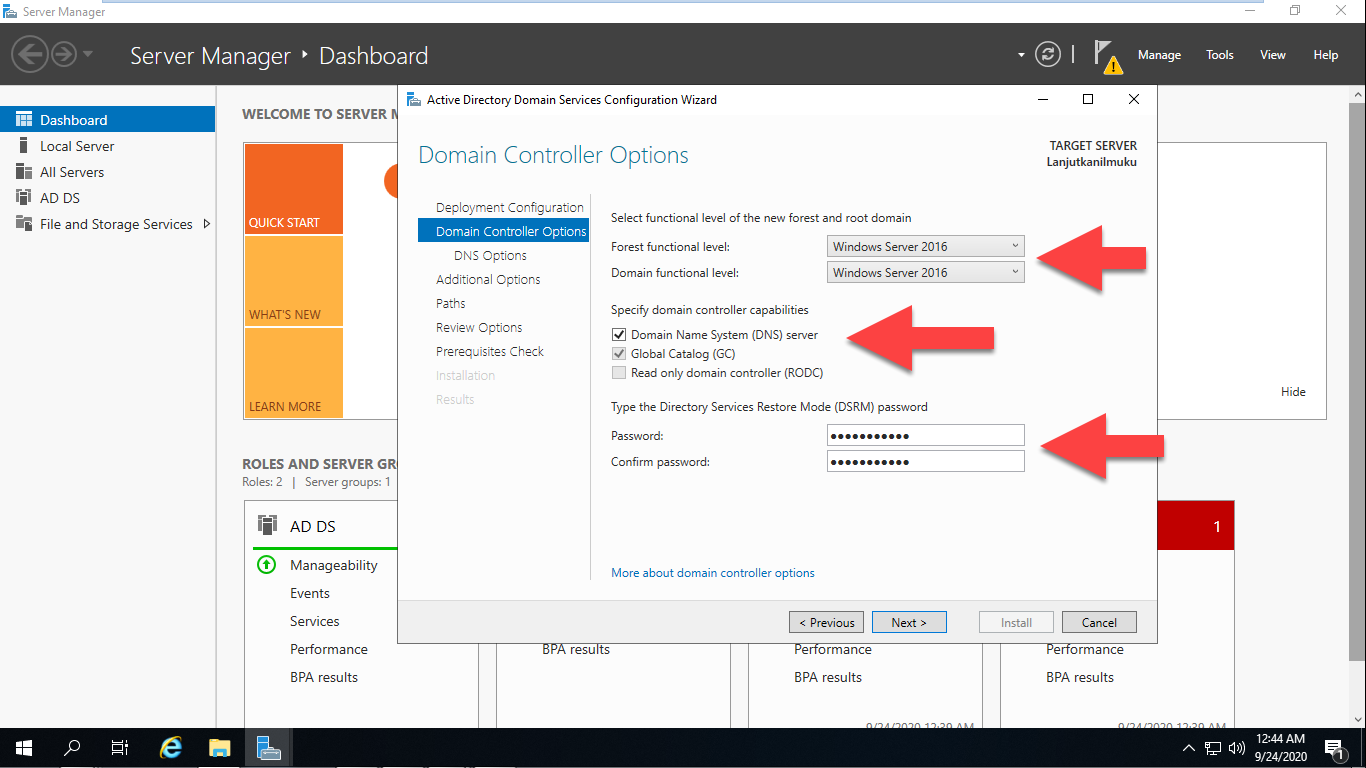
Task: Click Read only domain controller (RODC) checkbox
Action: coord(619,373)
